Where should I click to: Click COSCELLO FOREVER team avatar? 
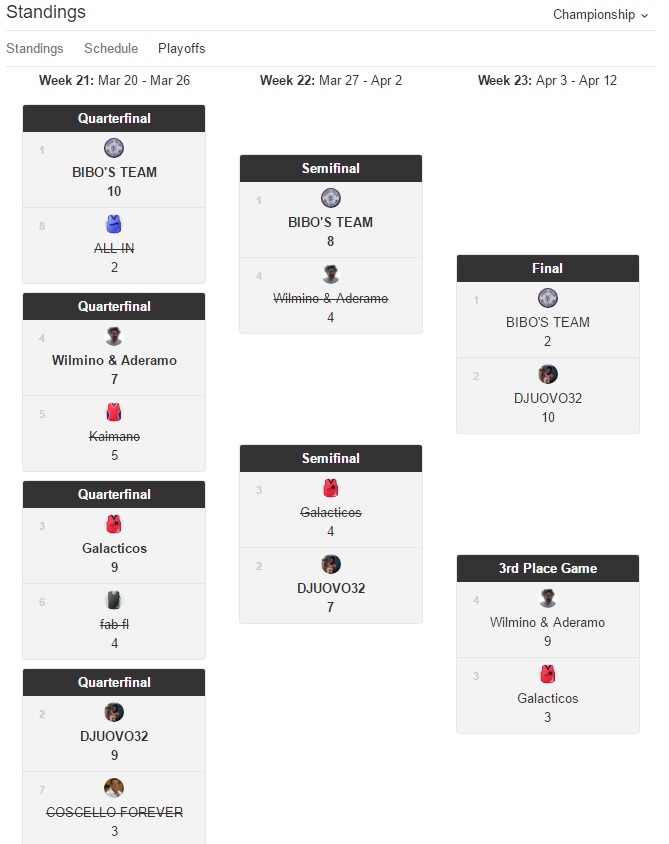coord(114,788)
